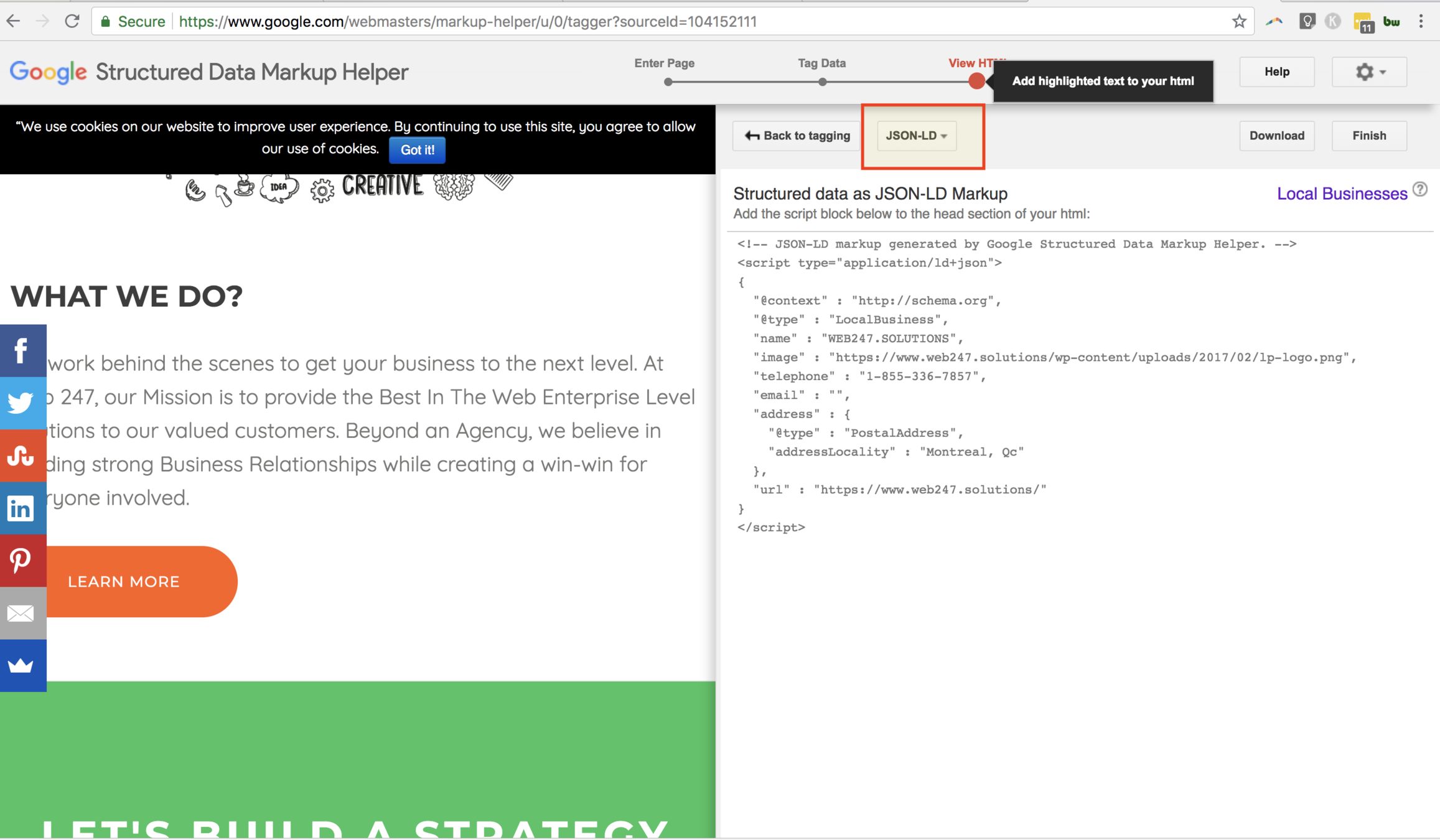Click the email envelope share icon
Viewport: 1440px width, 840px height.
tap(22, 614)
